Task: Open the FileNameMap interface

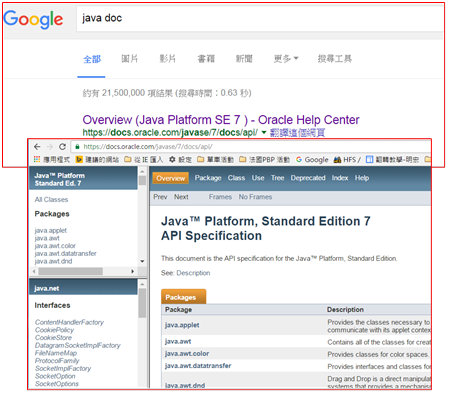Action: 56,353
